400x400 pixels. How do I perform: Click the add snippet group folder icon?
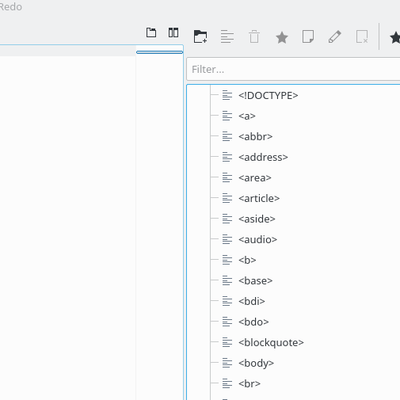click(200, 36)
